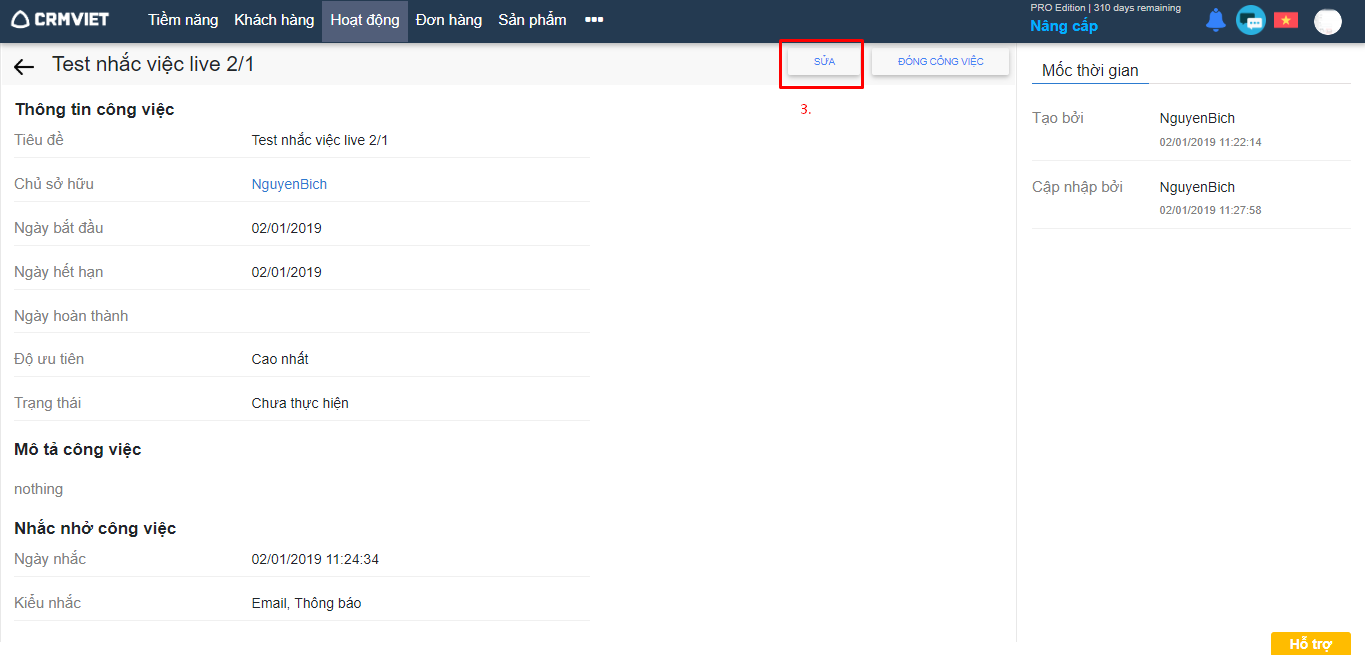
Task: Click the Chưa thực hiện status value
Action: click(300, 403)
